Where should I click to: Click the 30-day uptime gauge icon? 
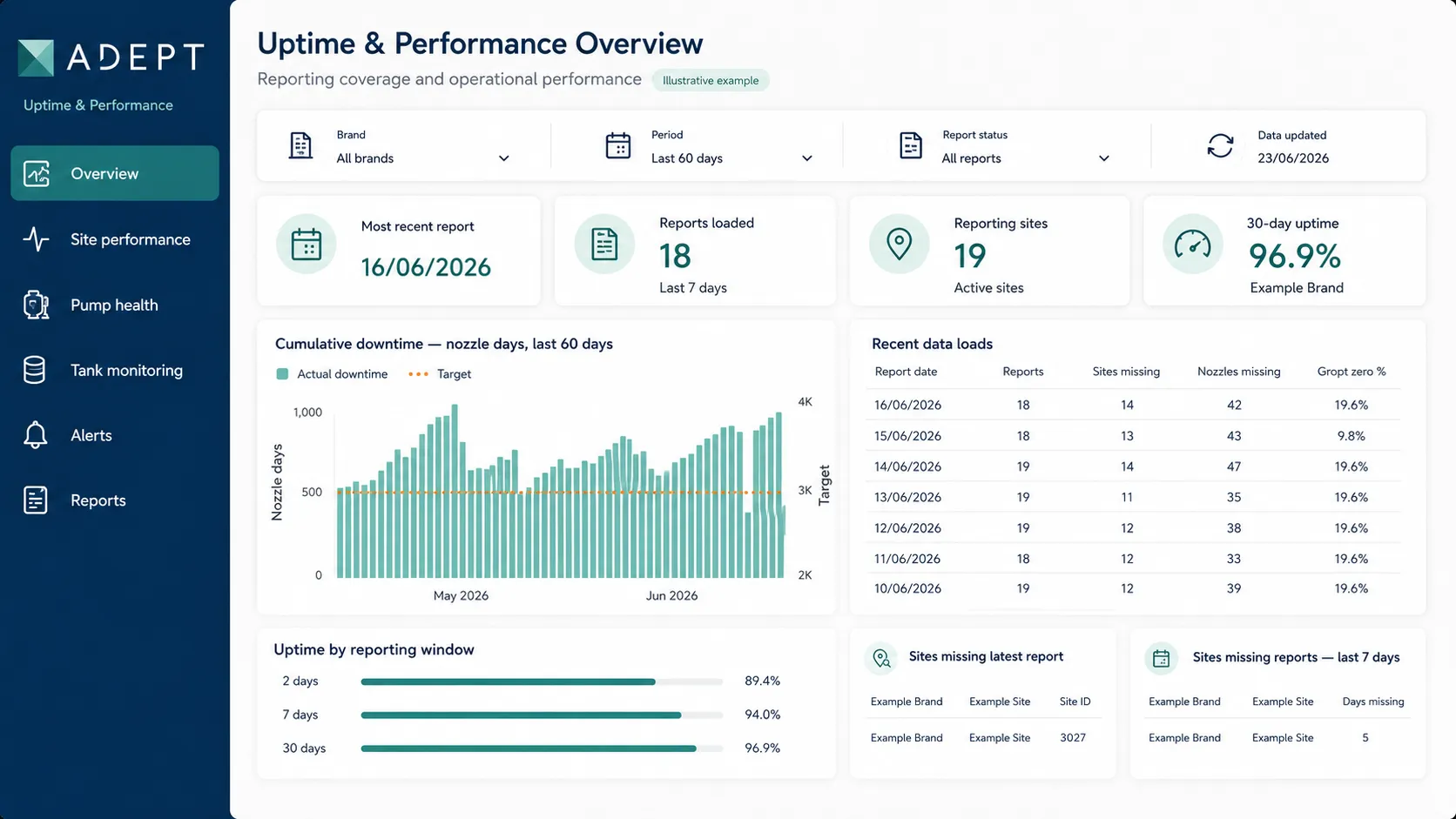(1193, 245)
